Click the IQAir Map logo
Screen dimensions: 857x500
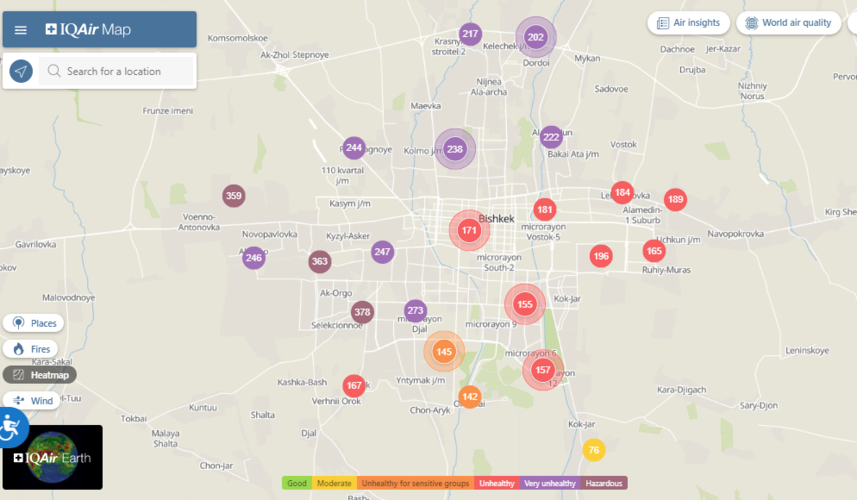[88, 30]
